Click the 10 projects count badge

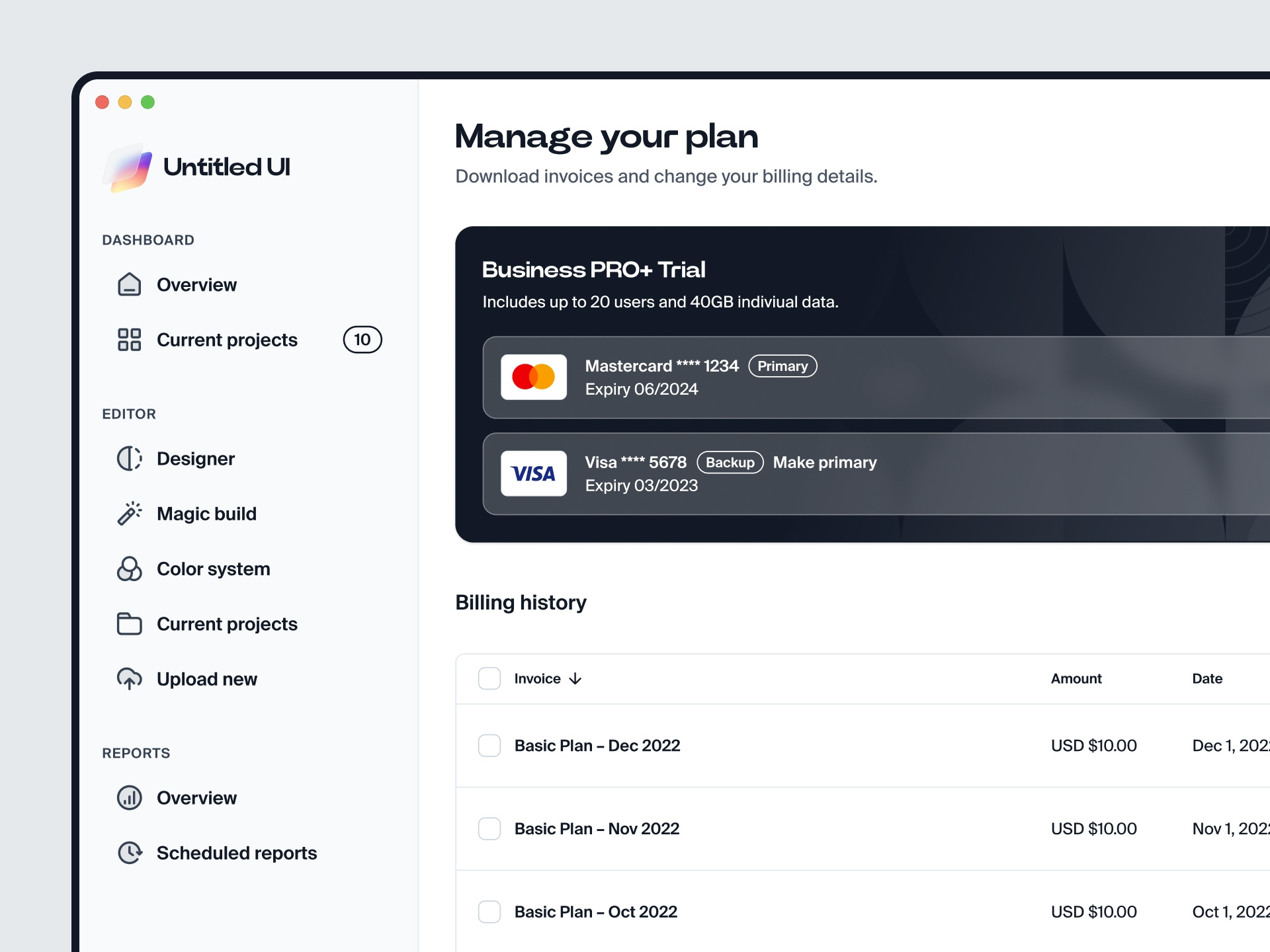pos(362,340)
